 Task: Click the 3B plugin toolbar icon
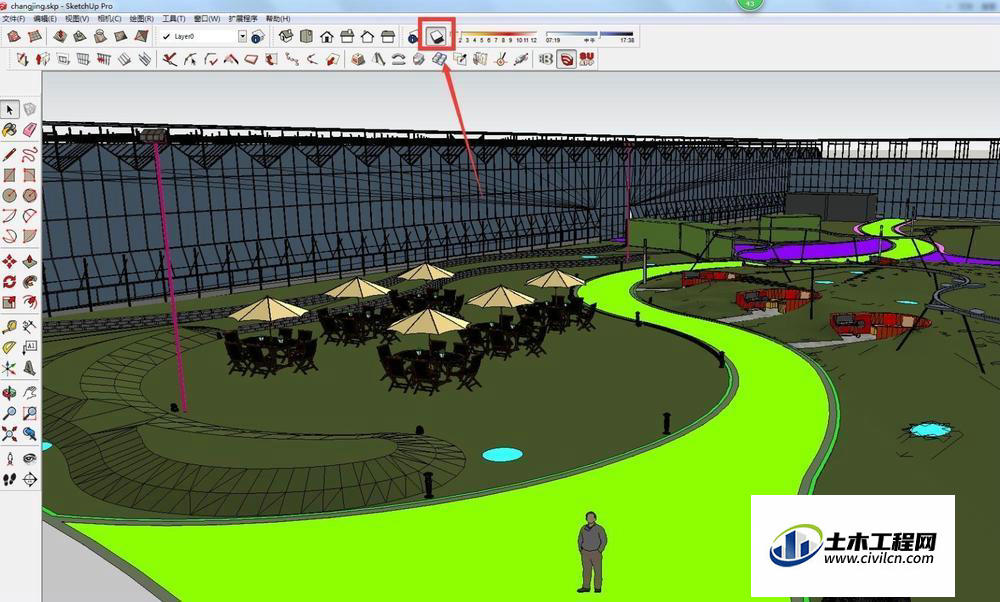click(545, 59)
